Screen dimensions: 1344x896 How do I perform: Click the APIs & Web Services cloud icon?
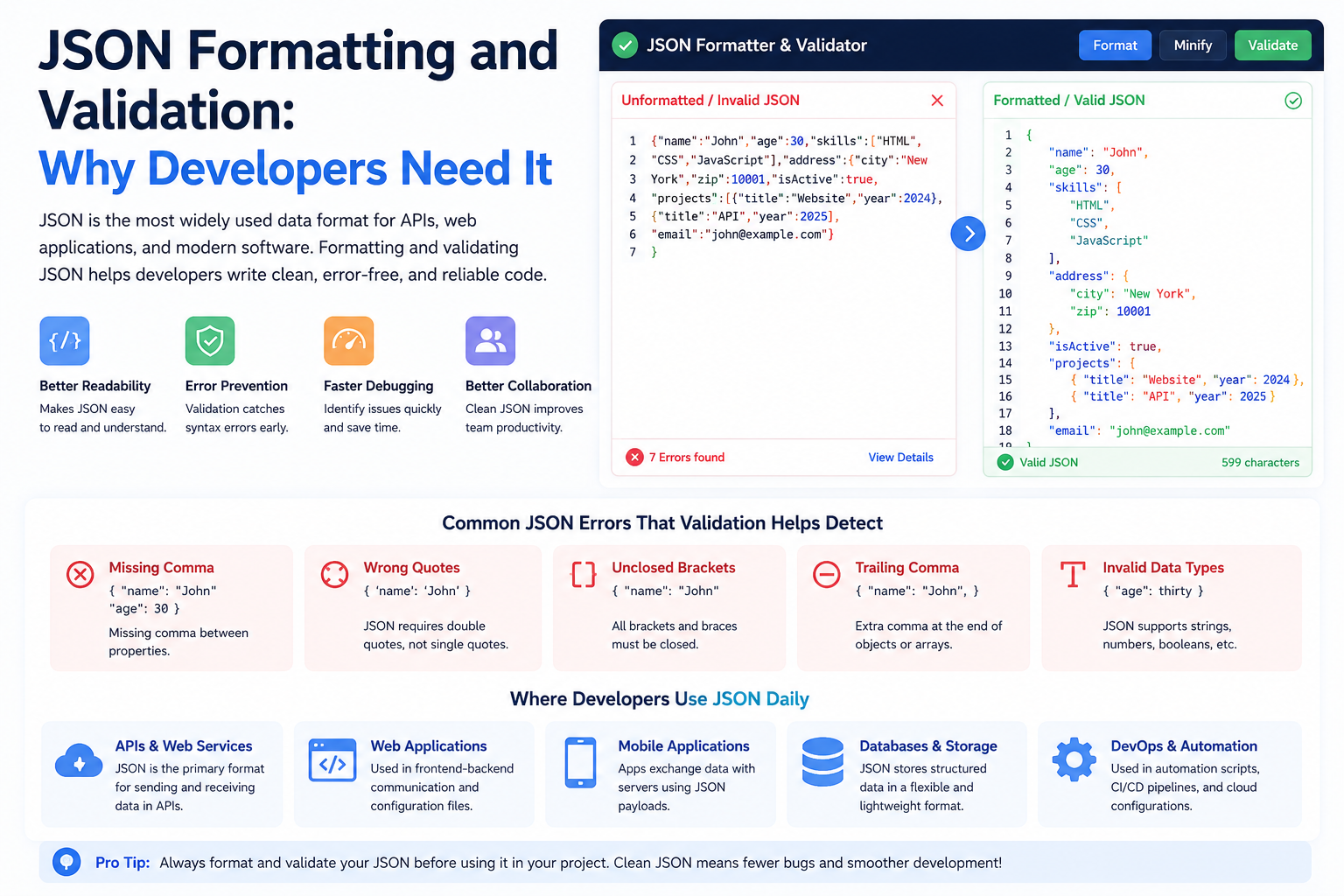(79, 761)
